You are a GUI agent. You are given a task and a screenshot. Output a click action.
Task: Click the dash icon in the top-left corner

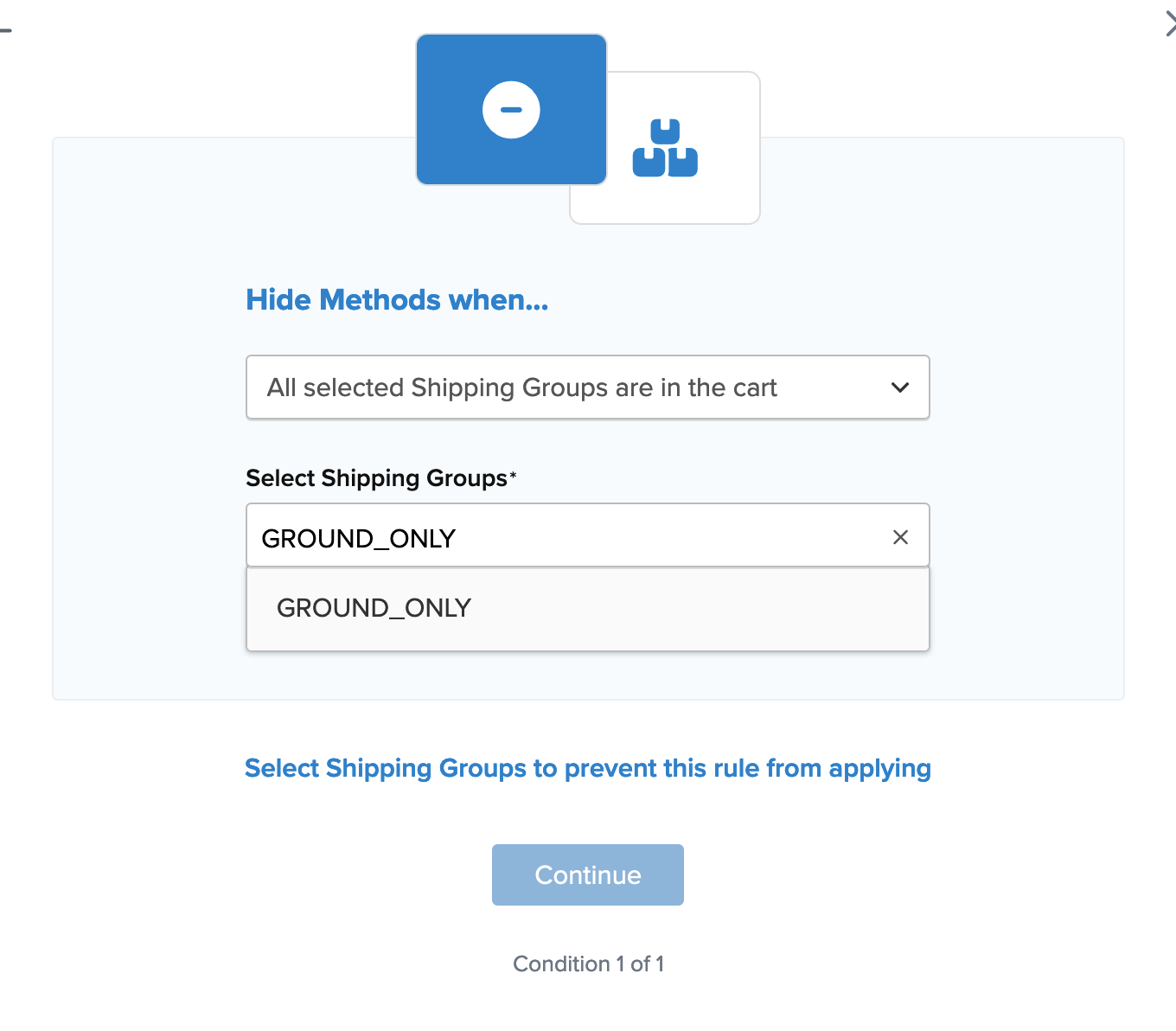(5, 31)
